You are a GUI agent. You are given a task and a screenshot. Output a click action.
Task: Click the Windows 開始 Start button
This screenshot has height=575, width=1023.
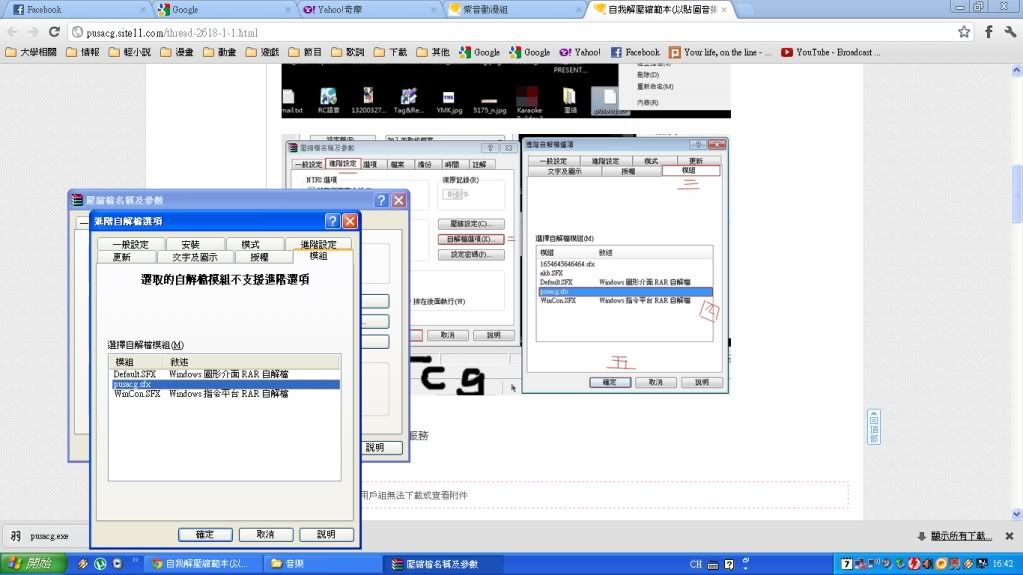(x=32, y=564)
